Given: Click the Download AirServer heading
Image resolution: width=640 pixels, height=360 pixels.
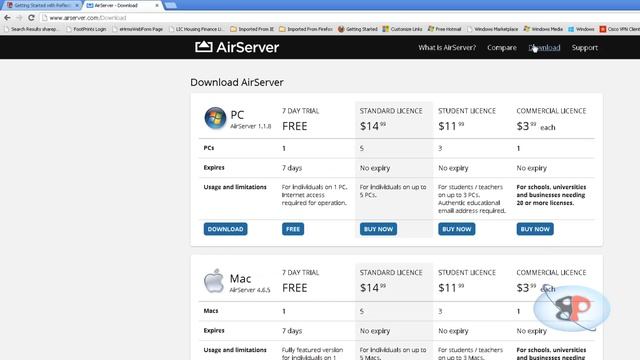Looking at the screenshot, I should pyautogui.click(x=237, y=82).
